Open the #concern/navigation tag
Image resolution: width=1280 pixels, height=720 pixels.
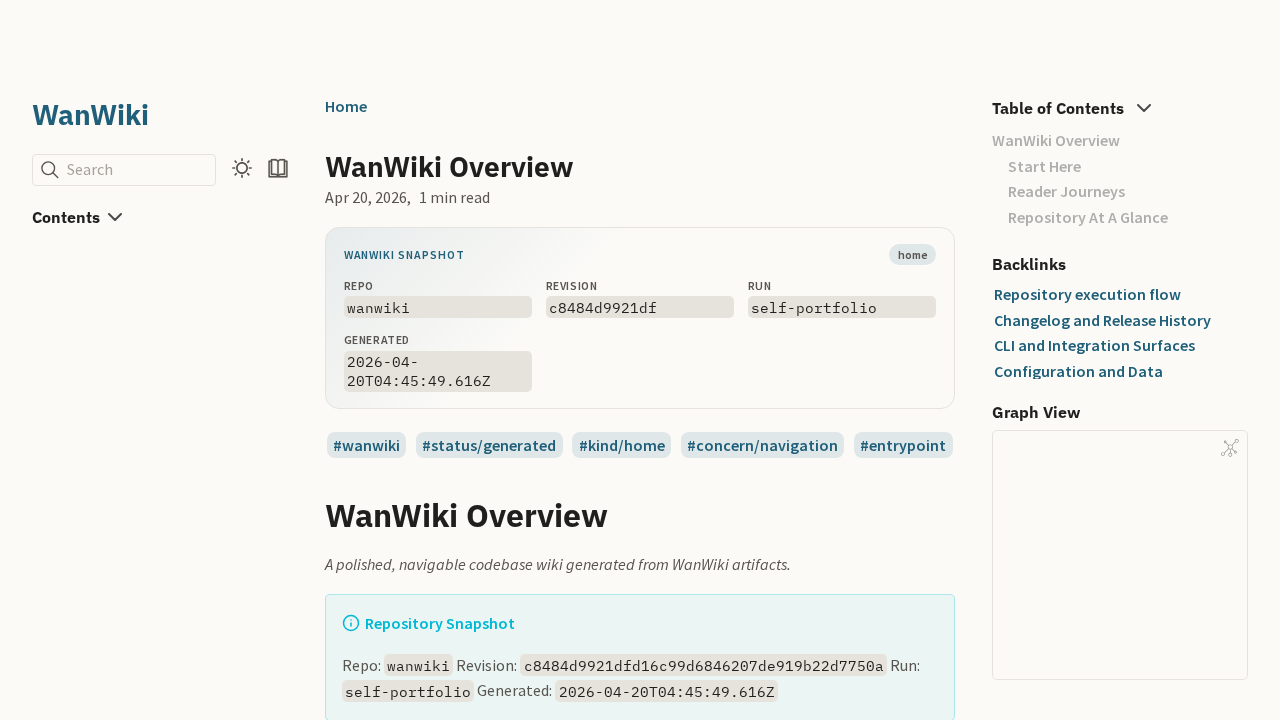click(762, 445)
